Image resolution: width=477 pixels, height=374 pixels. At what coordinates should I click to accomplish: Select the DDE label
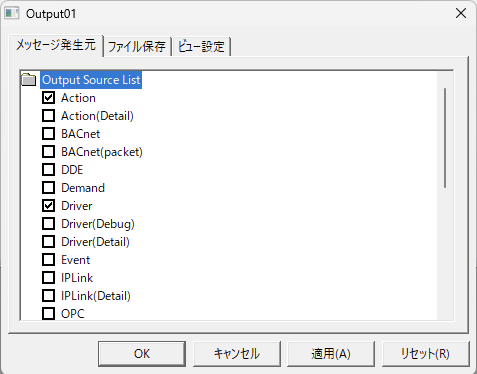72,170
